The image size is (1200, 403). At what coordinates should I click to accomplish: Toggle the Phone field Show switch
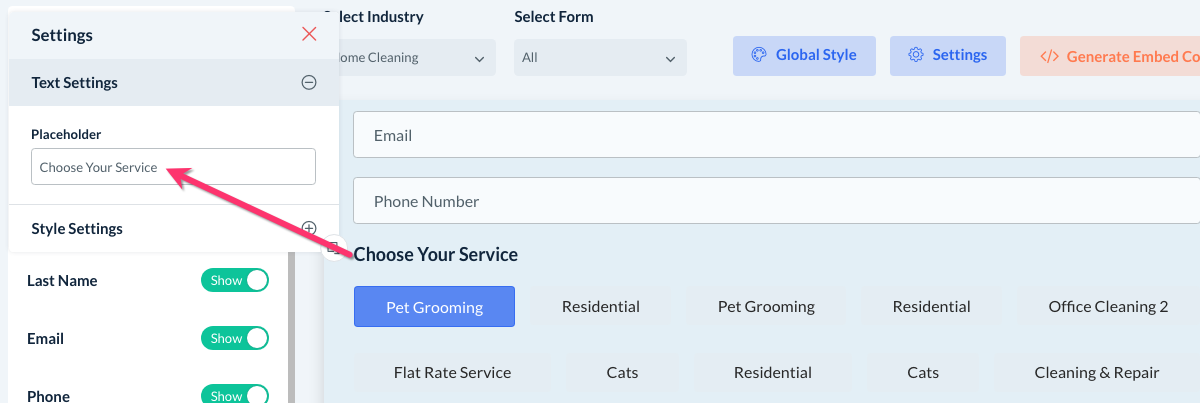pyautogui.click(x=235, y=395)
